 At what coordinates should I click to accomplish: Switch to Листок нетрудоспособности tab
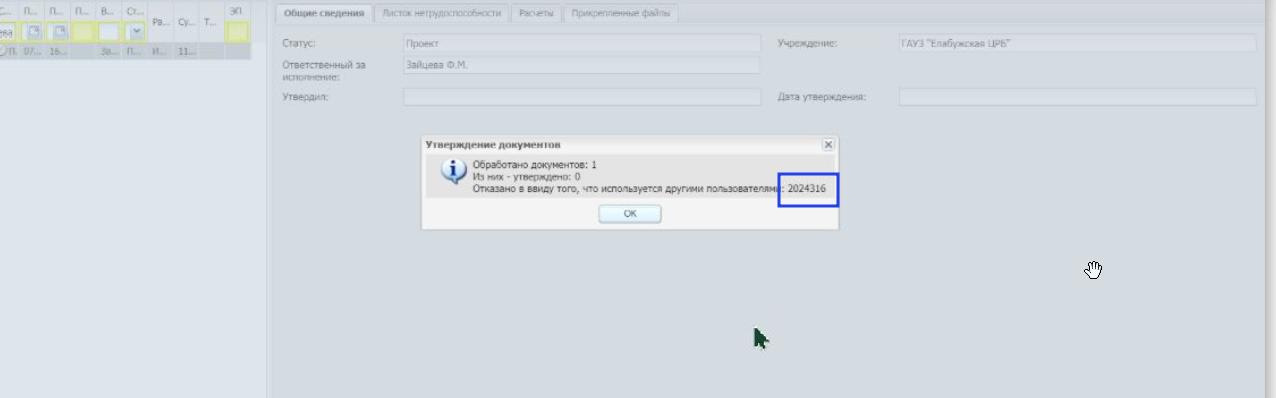coord(442,14)
